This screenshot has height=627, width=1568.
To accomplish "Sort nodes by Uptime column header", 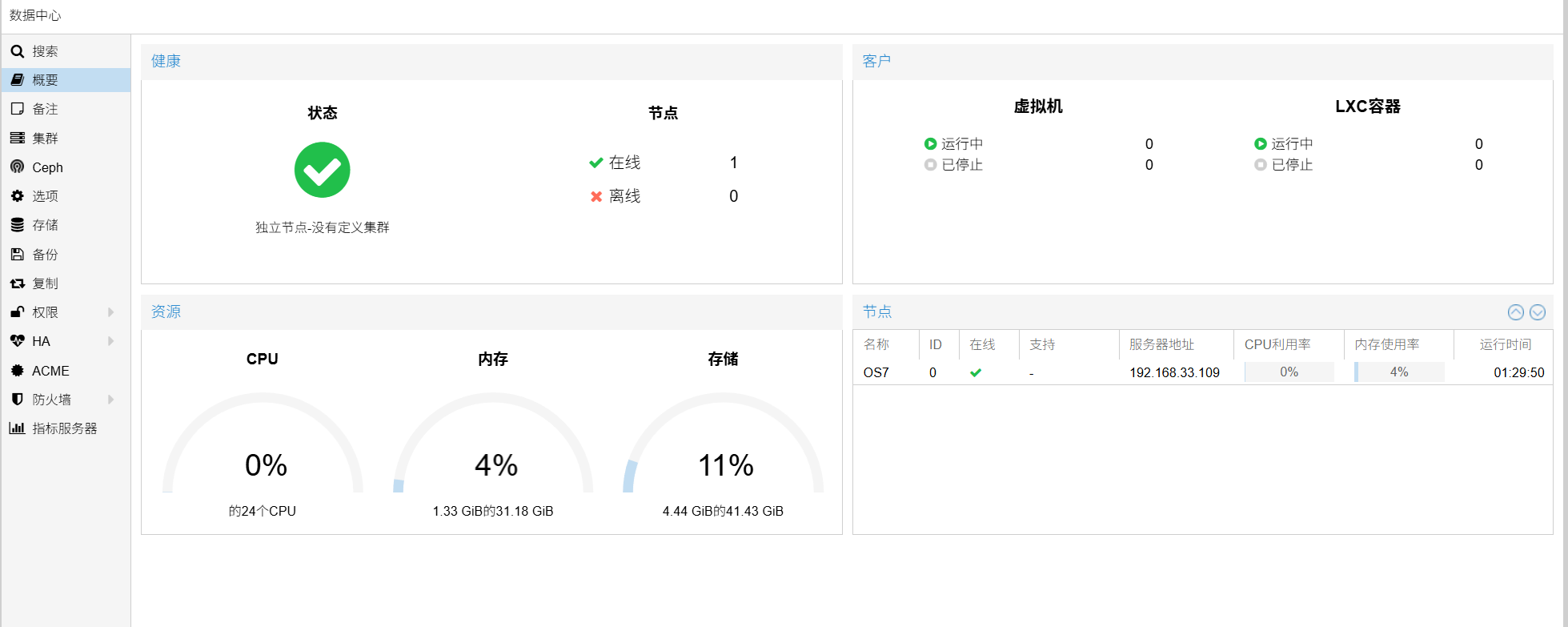I will click(x=1505, y=344).
